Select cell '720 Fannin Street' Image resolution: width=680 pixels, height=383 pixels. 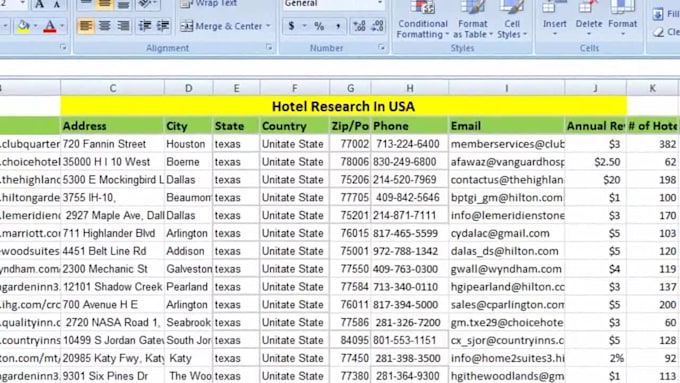[113, 144]
